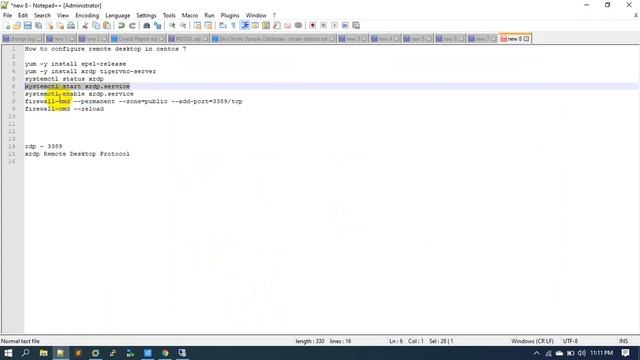Screen dimensions: 640x360
Task: Open taskbar Search magnifier
Action: coord(25,353)
